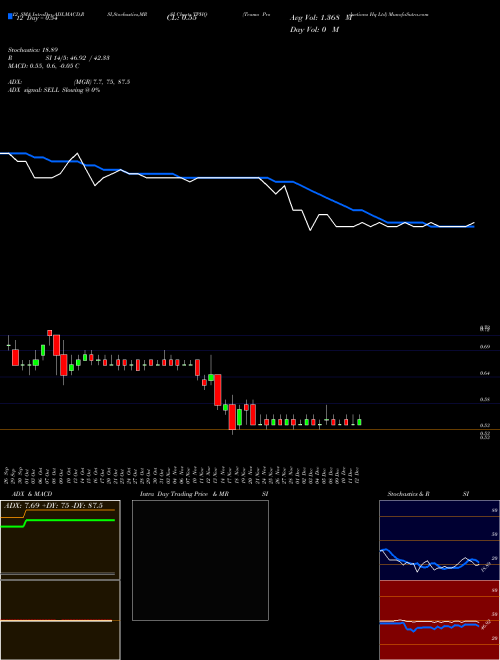Viewport: 500px width, 660px height.
Task: Click the last green candlestick on the right
Action: click(x=359, y=422)
